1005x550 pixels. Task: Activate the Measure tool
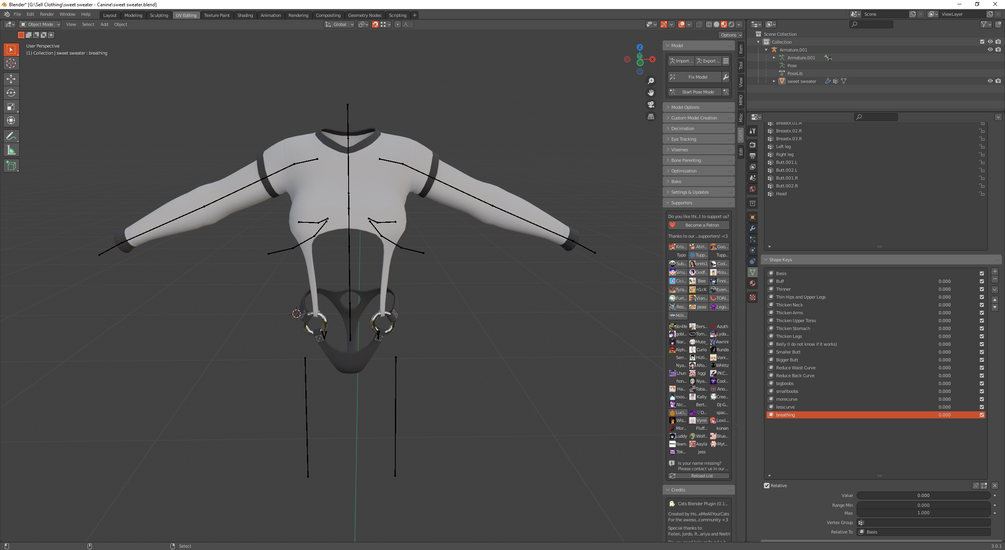(x=11, y=149)
